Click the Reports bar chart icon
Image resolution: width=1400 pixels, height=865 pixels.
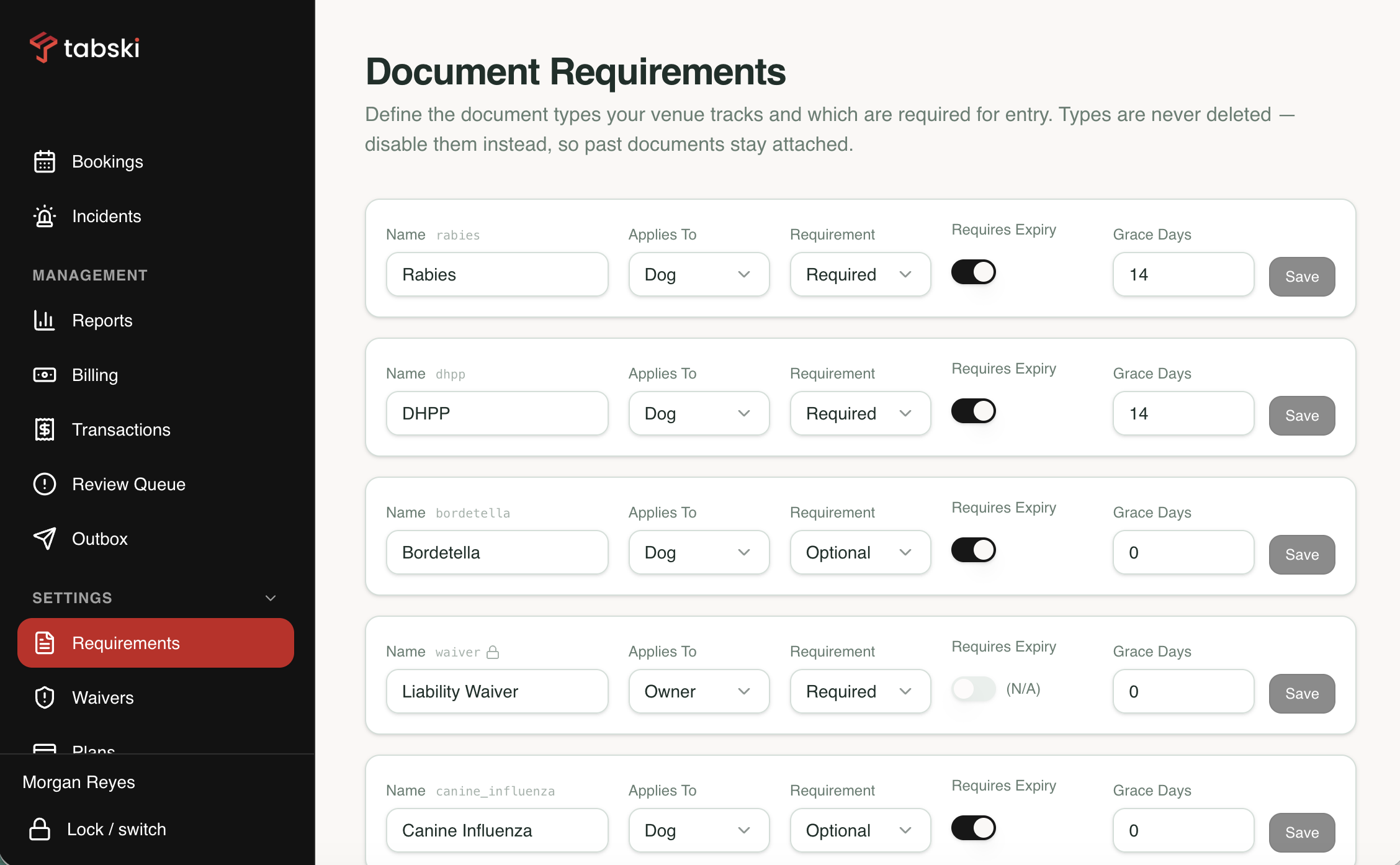coord(45,320)
